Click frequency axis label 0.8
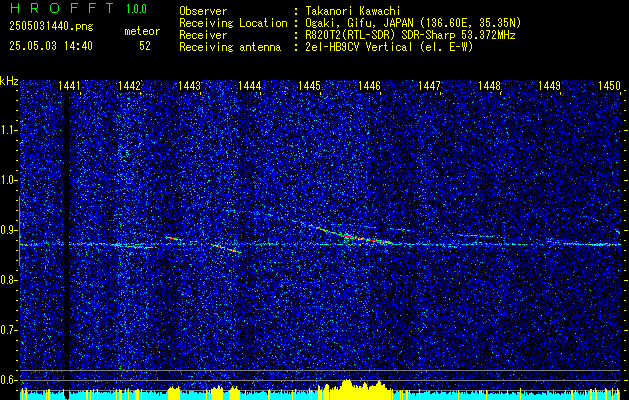The image size is (629, 400). point(8,280)
